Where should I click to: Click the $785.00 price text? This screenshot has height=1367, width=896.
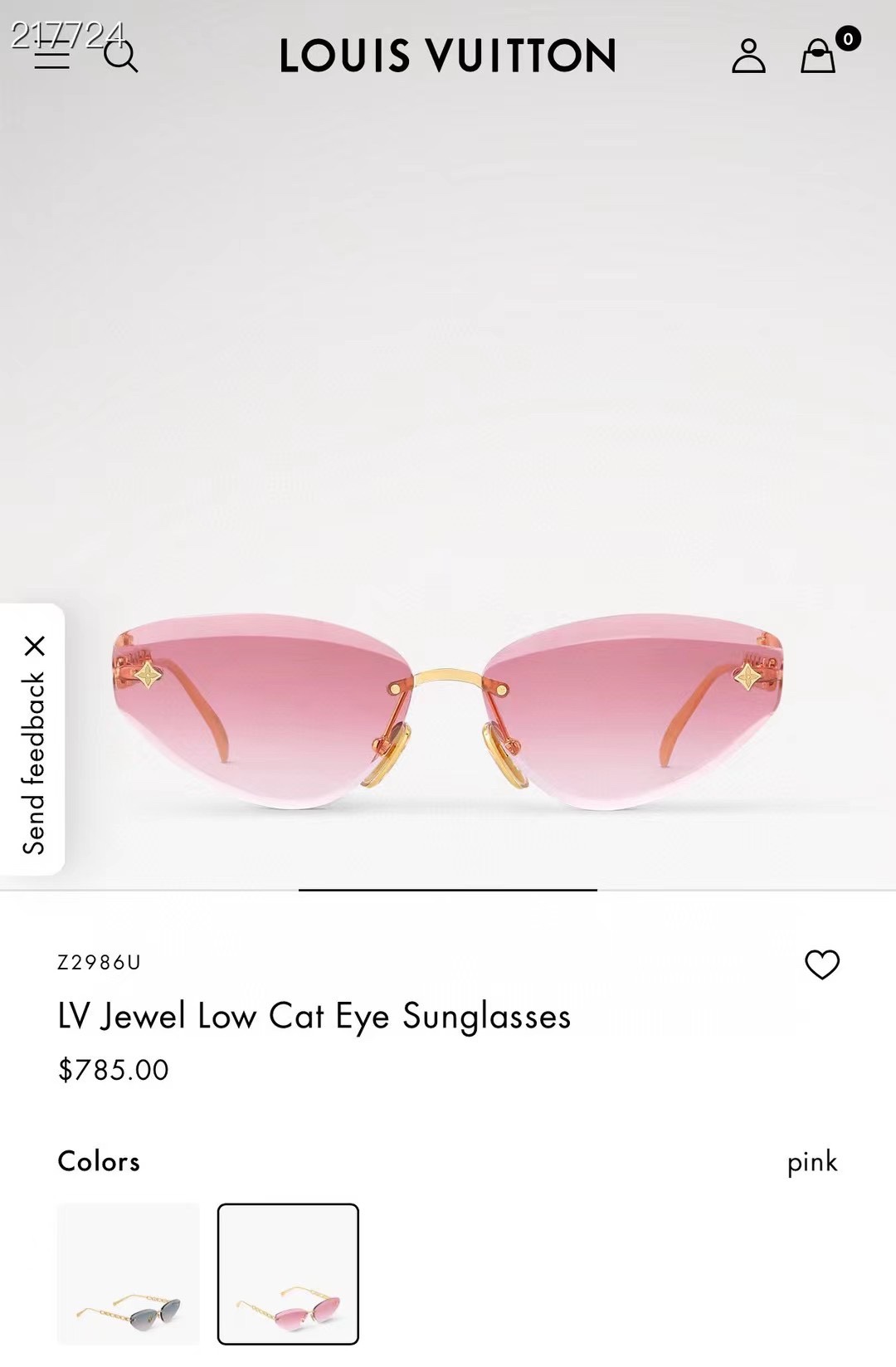[x=113, y=1070]
